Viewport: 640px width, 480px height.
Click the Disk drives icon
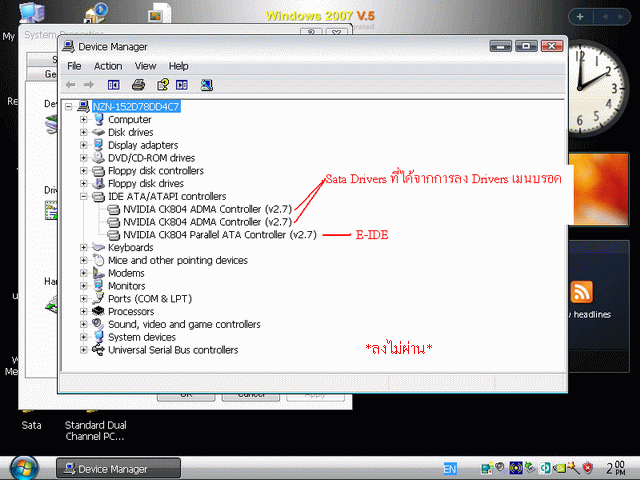point(98,132)
